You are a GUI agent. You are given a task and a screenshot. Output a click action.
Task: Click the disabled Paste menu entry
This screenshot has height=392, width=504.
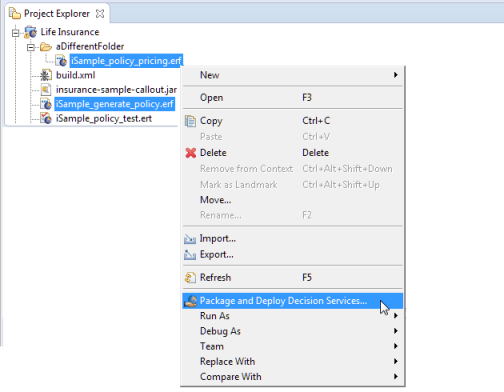(293, 137)
